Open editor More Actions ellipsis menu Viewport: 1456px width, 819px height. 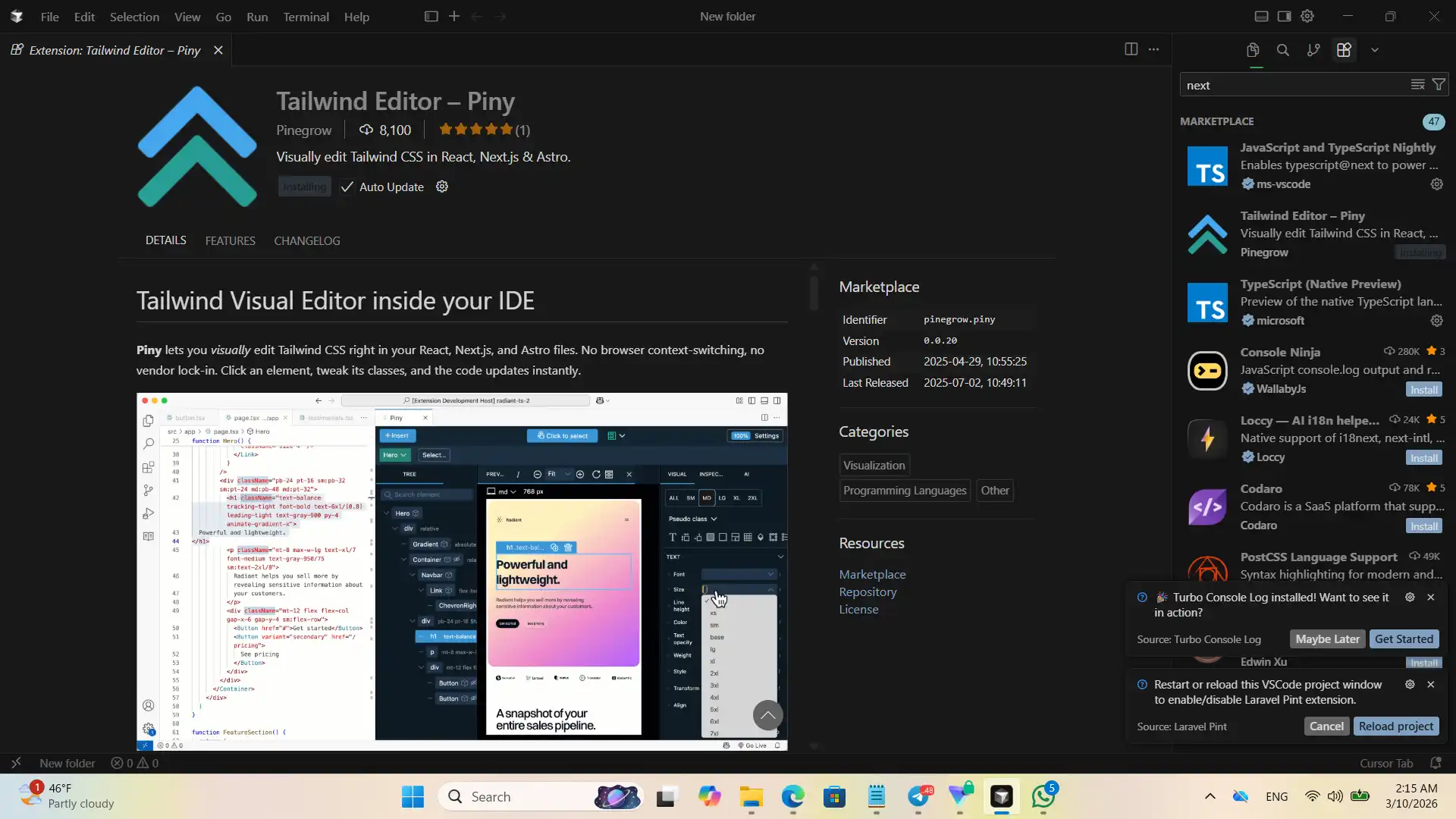(x=1153, y=49)
